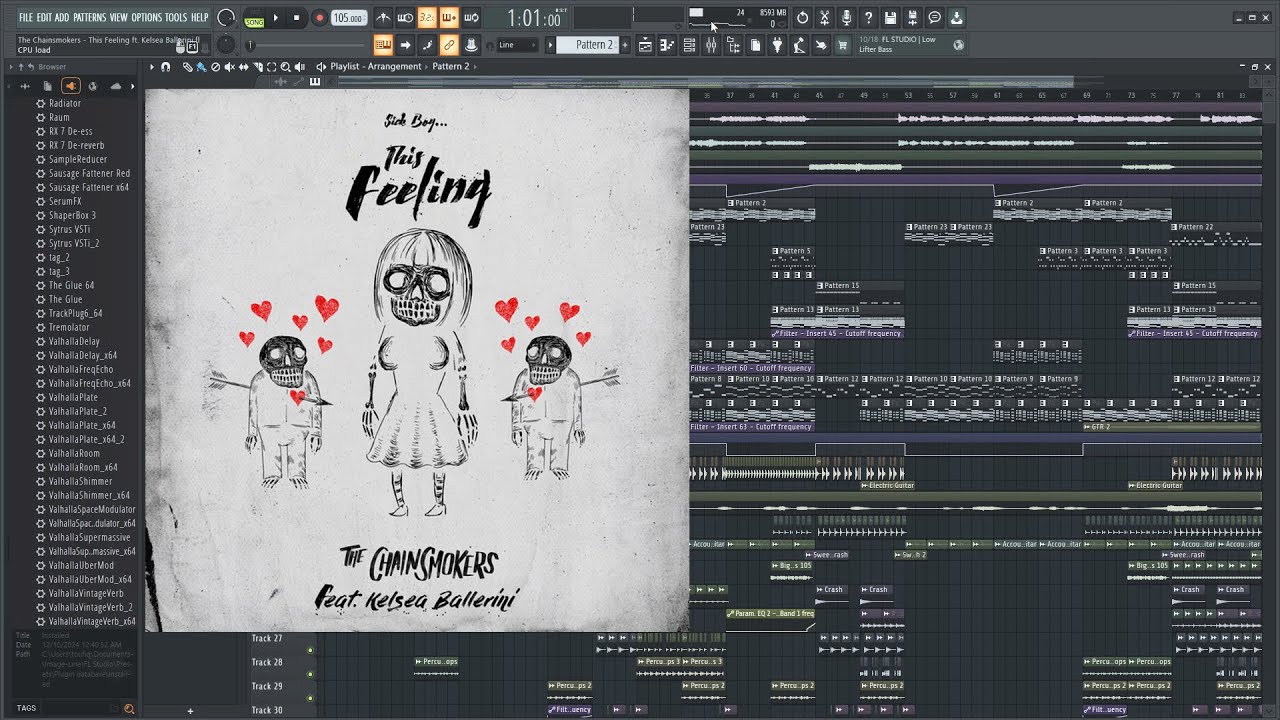Open the Playlist view icon
The height and width of the screenshot is (720, 1280).
pos(645,45)
